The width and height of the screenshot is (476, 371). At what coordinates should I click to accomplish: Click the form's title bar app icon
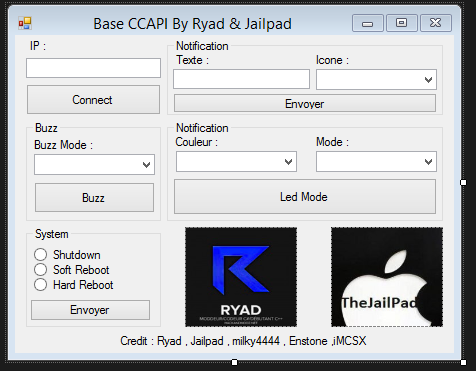[25, 23]
